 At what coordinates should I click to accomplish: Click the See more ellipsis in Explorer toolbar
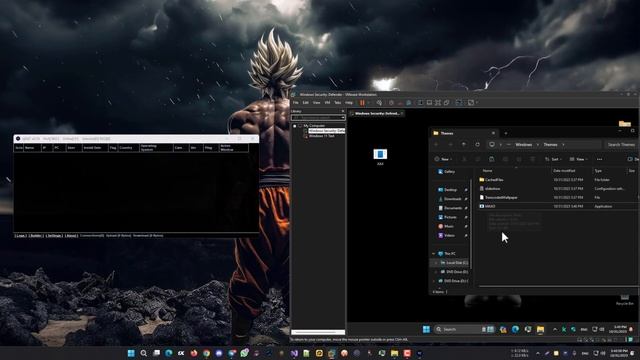(599, 159)
